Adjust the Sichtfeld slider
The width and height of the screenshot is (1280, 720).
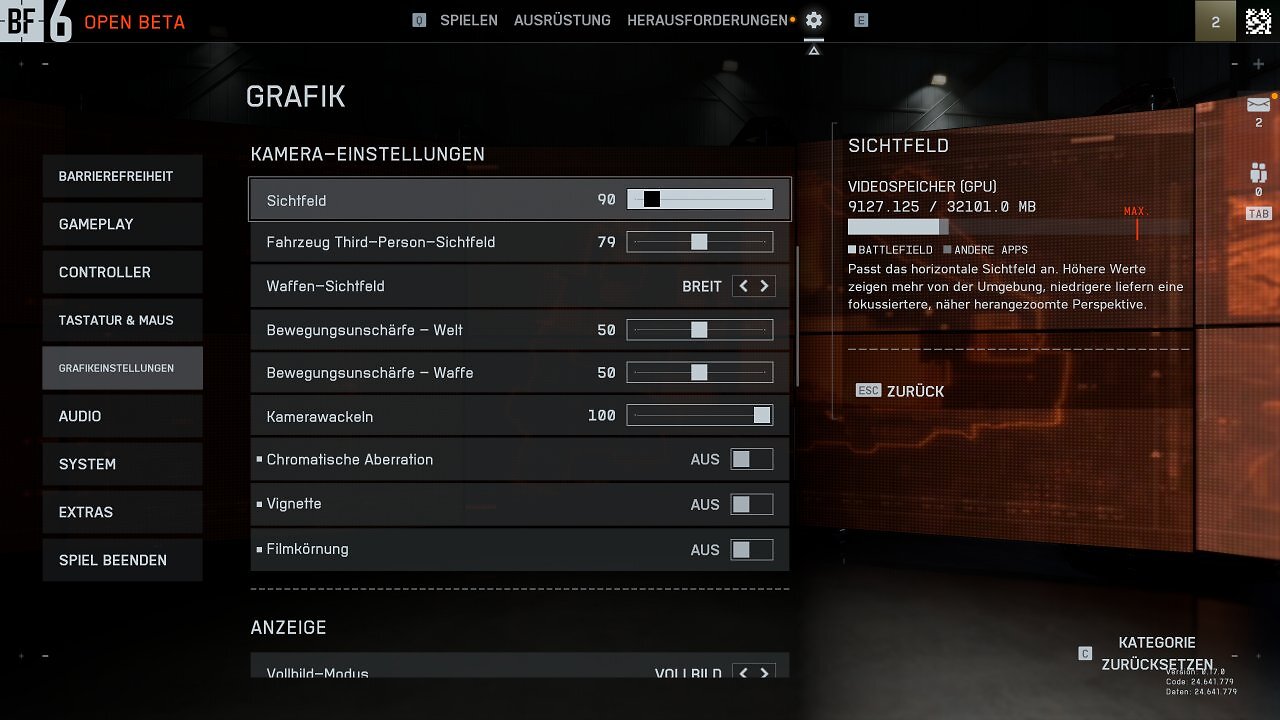pyautogui.click(x=700, y=199)
